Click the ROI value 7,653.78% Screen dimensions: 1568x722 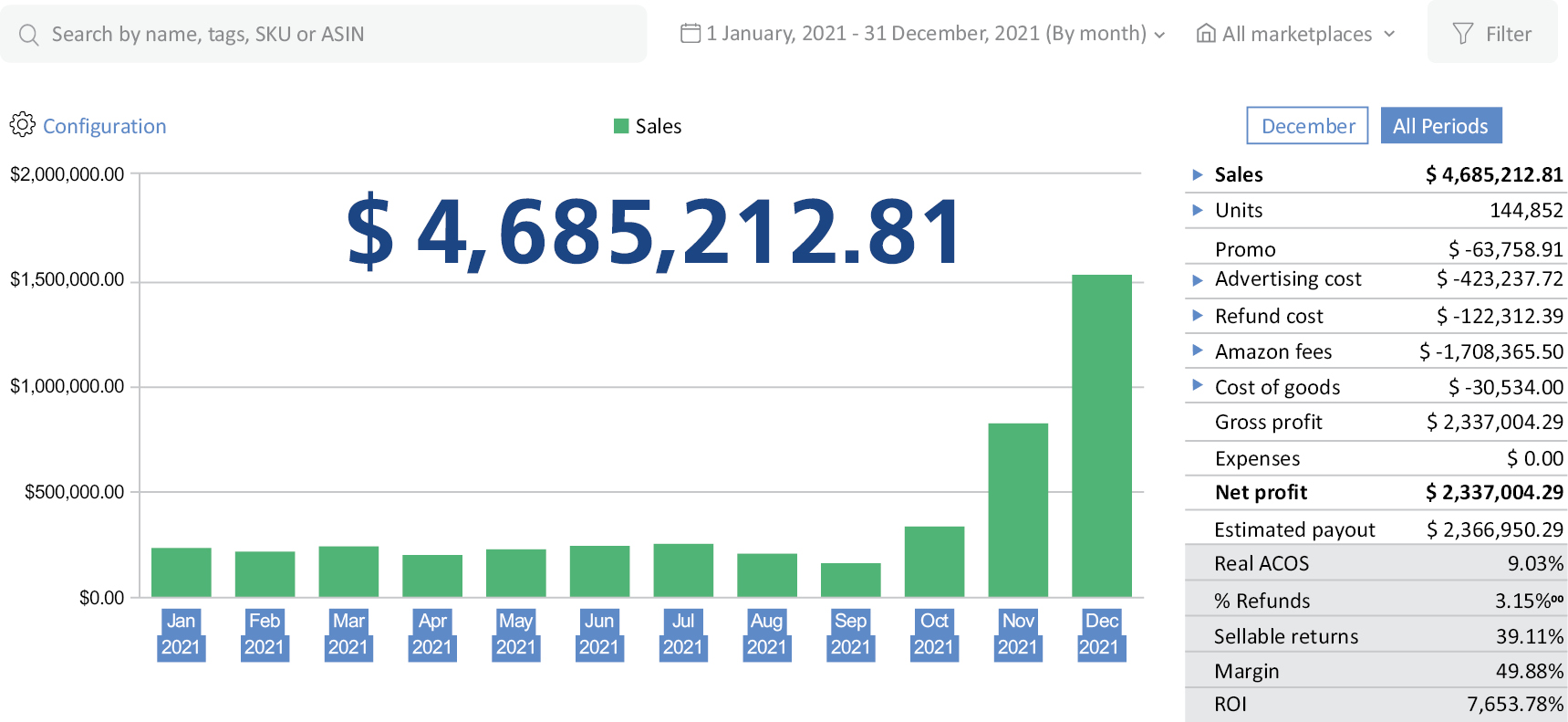coord(1515,705)
